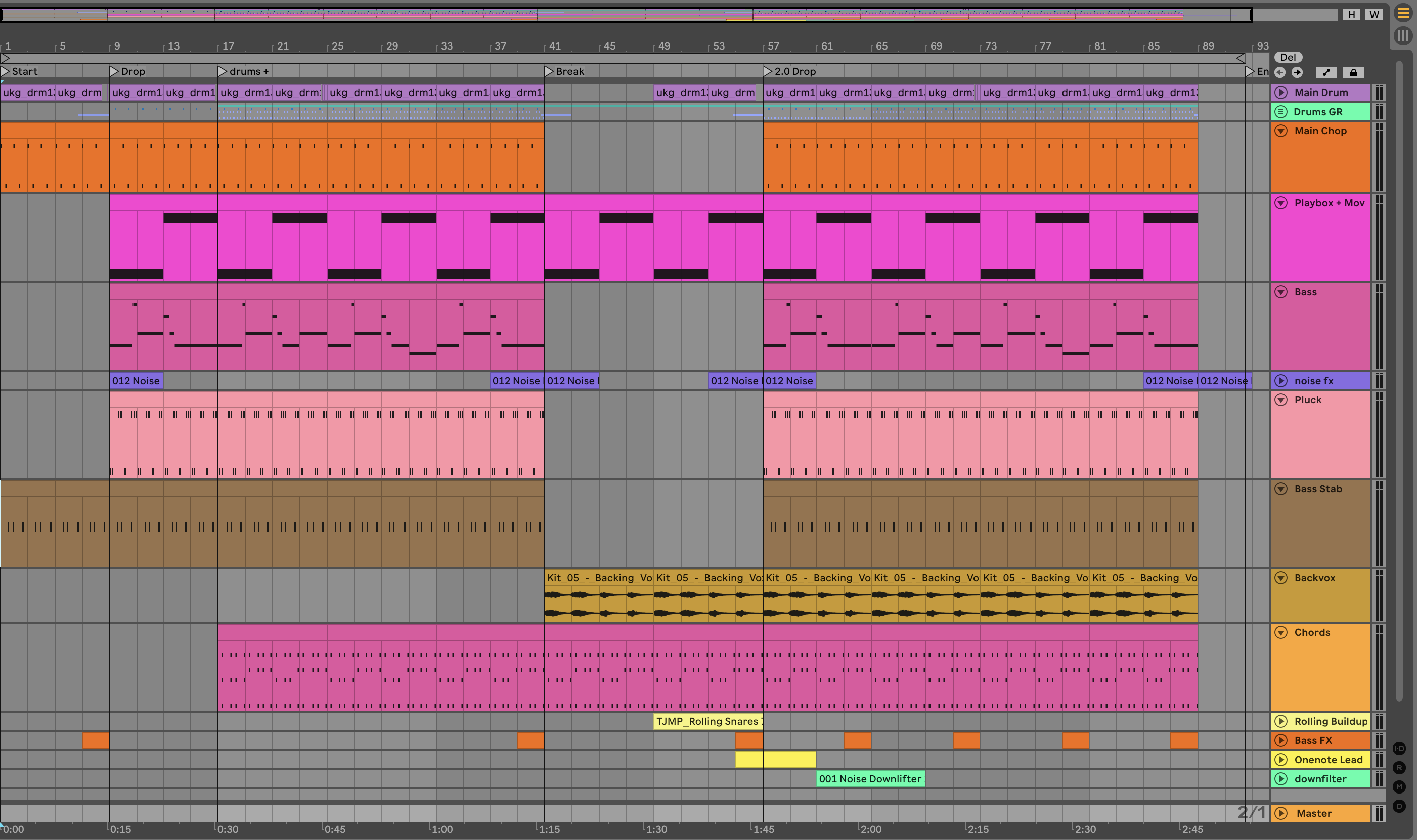Collapse the Main Chop track
The height and width of the screenshot is (840, 1417).
coord(1281,131)
